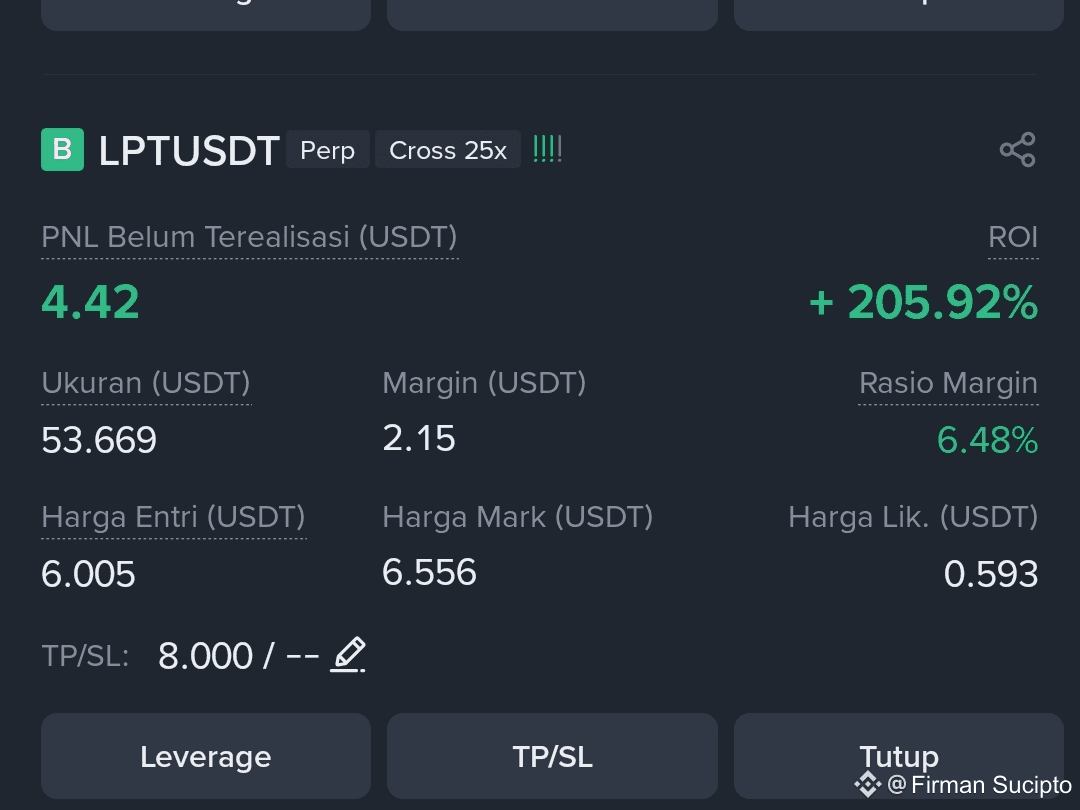Tap the Cross 25x margin mode tag

448,149
